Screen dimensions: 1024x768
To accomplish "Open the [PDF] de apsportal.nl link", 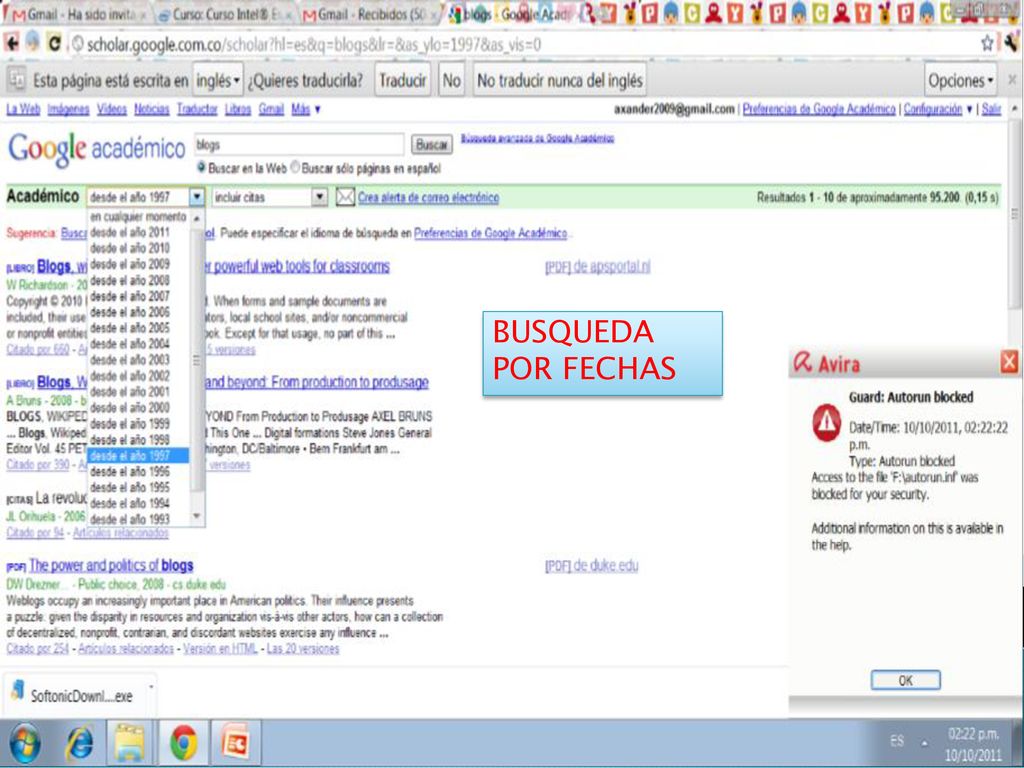I will click(x=598, y=266).
